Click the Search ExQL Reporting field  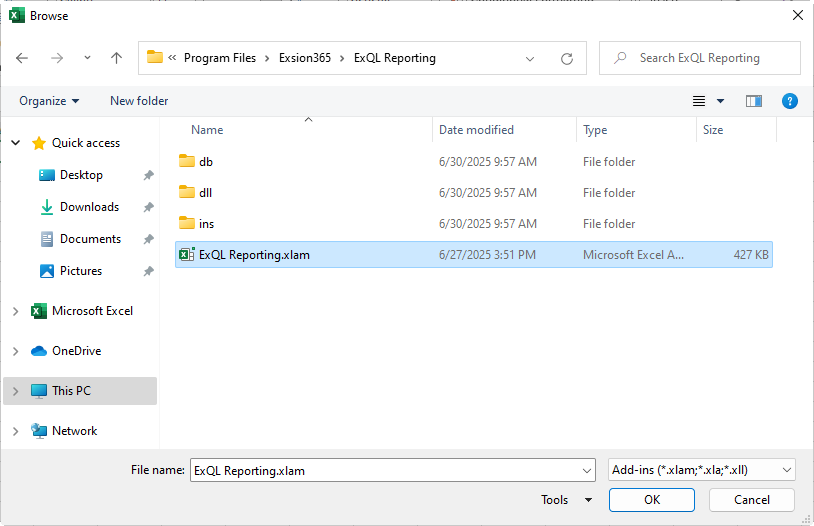pos(699,58)
